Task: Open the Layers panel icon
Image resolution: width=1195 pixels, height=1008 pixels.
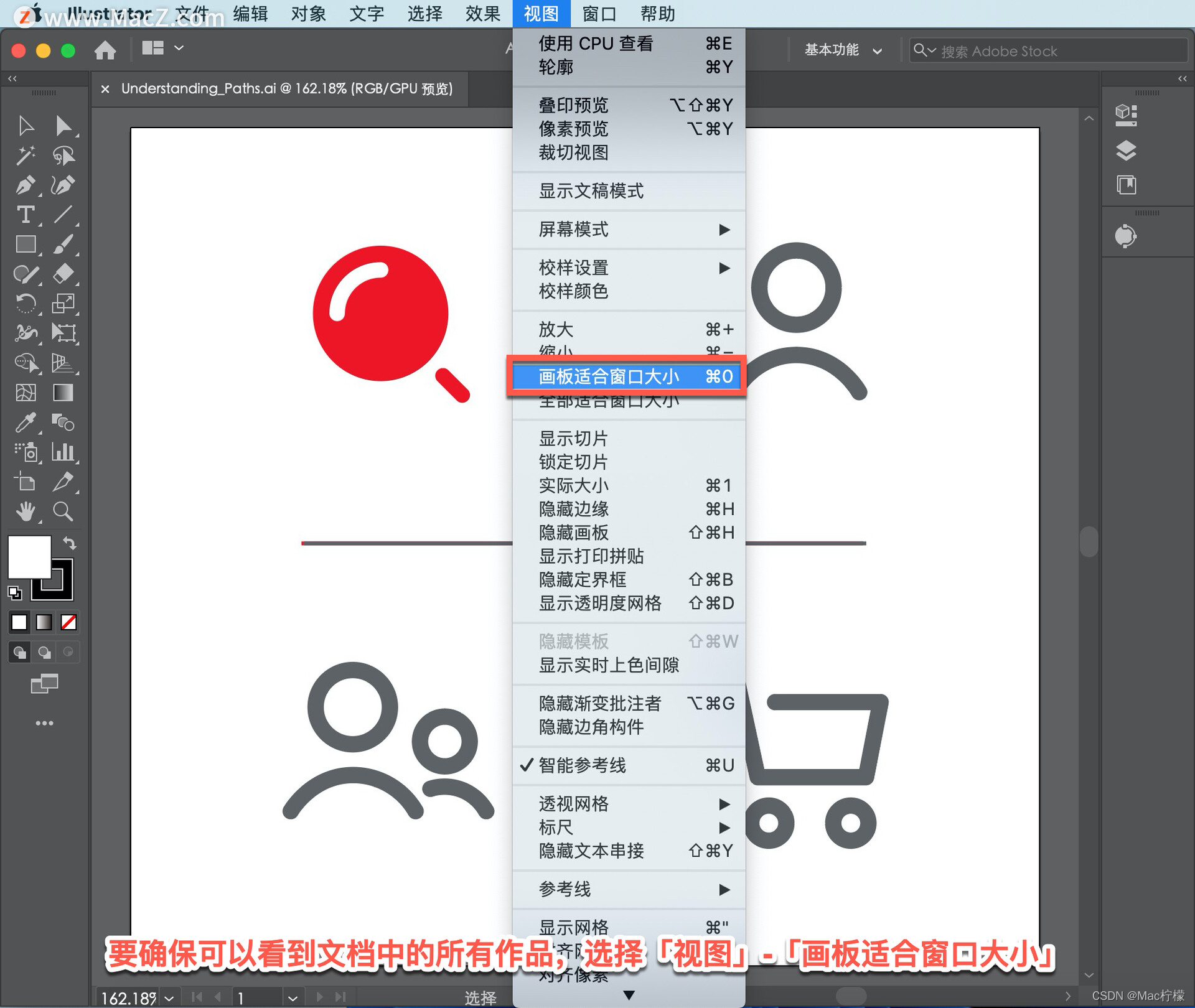Action: 1126,150
